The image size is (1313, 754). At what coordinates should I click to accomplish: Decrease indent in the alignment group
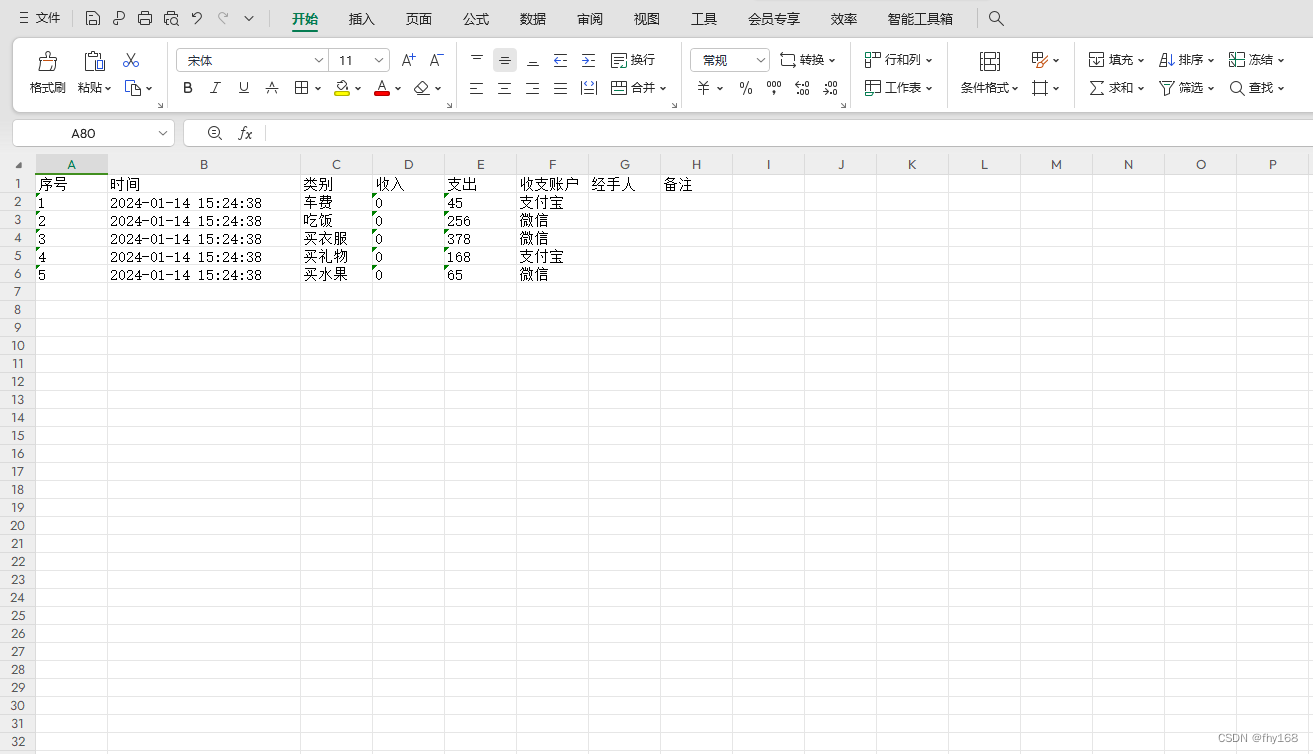pos(560,60)
